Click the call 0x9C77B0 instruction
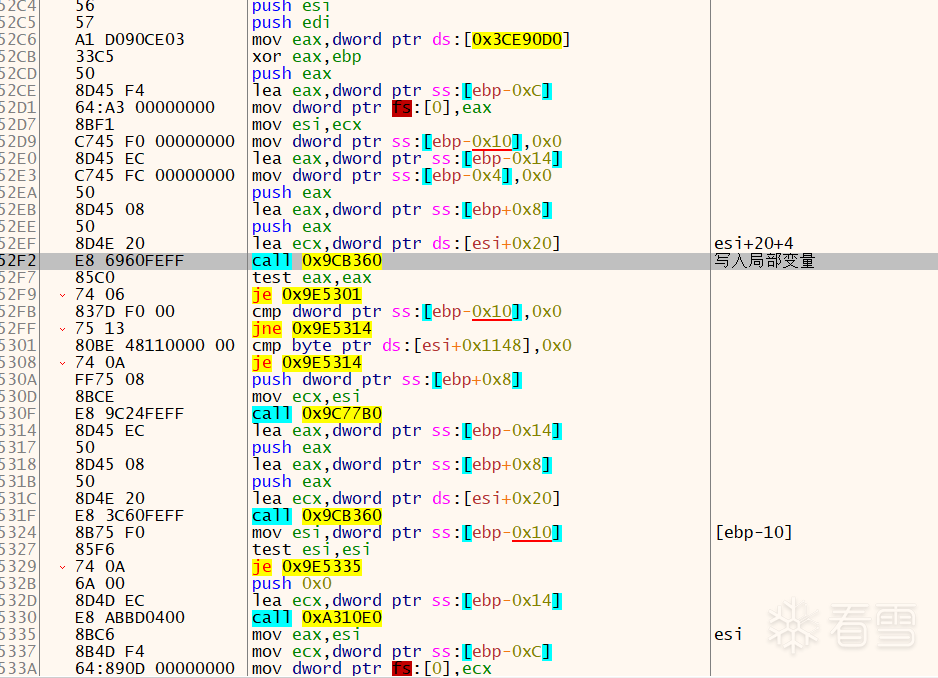Viewport: 938px width, 678px height. (316, 414)
